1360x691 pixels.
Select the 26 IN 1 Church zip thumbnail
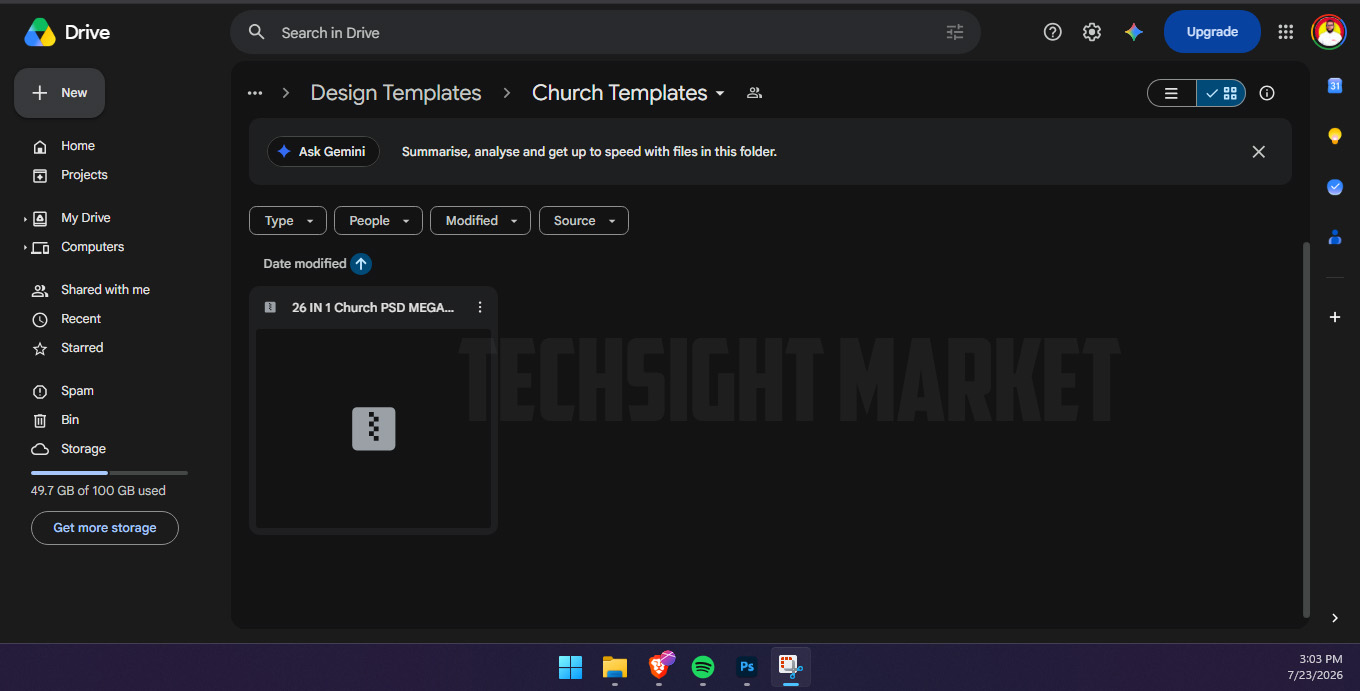coord(374,429)
